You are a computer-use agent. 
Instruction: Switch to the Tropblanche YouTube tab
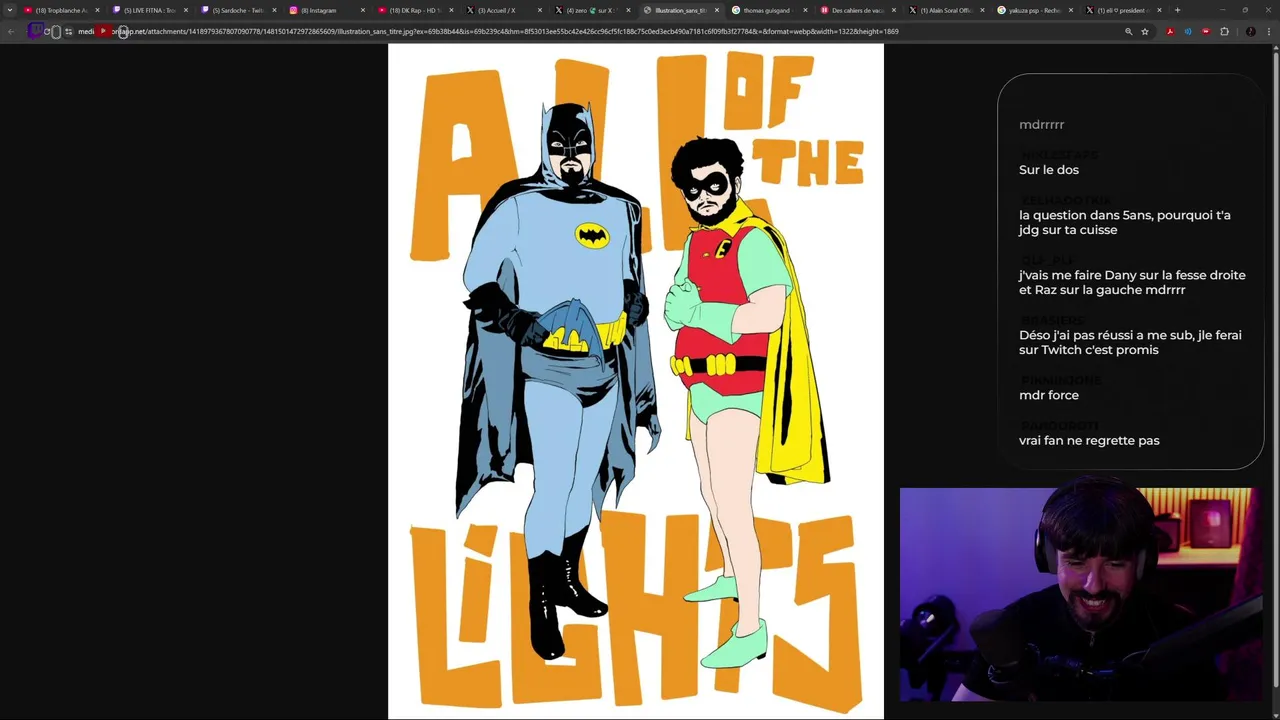[x=60, y=10]
